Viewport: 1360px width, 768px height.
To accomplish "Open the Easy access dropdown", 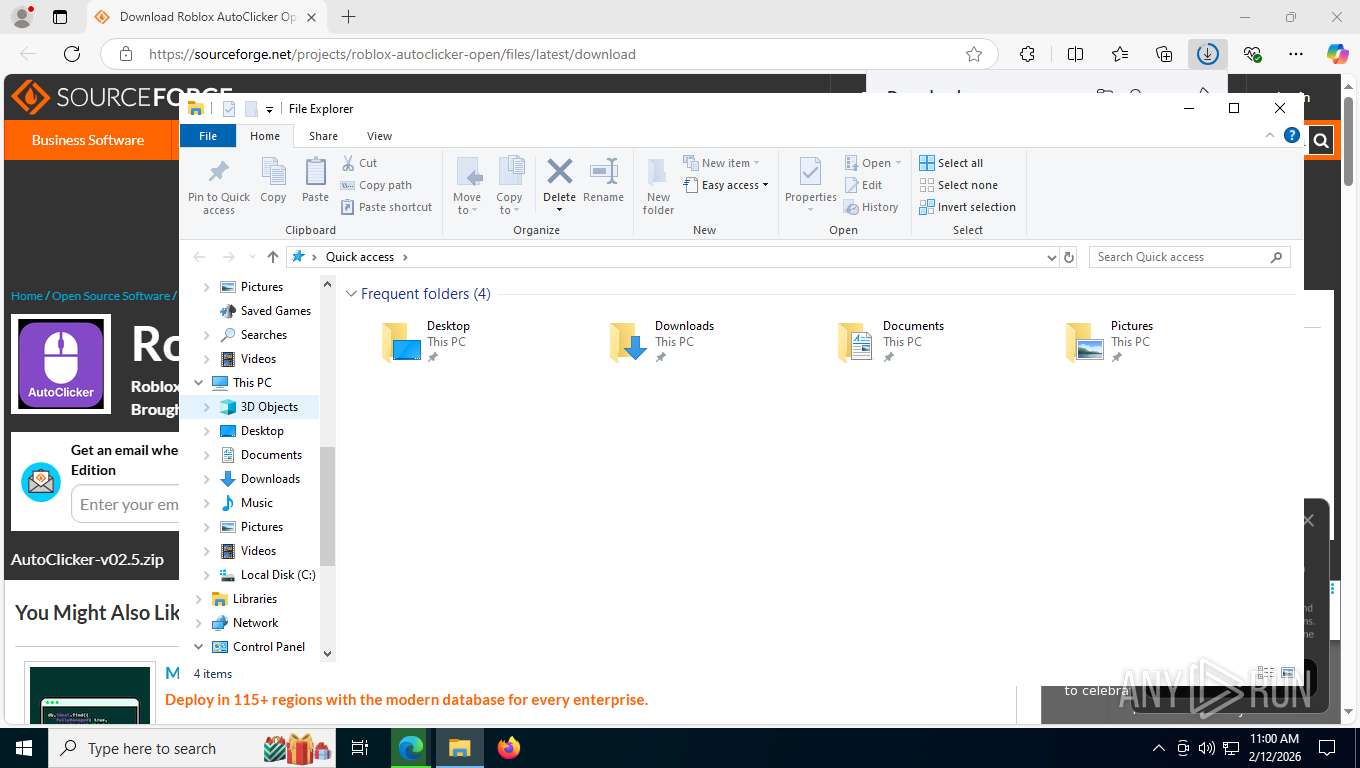I will click(x=726, y=185).
